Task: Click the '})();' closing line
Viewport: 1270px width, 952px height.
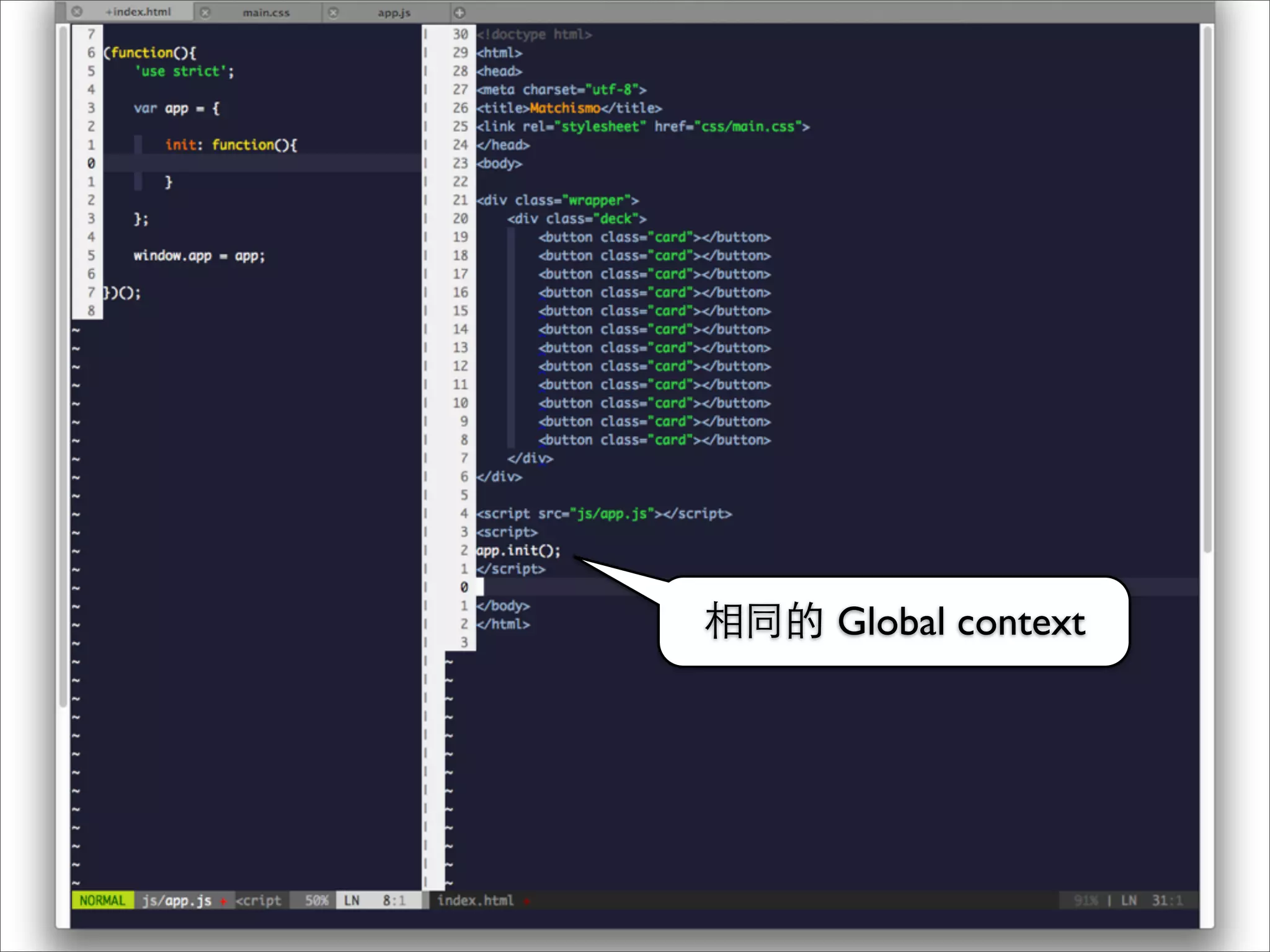Action: click(x=122, y=293)
